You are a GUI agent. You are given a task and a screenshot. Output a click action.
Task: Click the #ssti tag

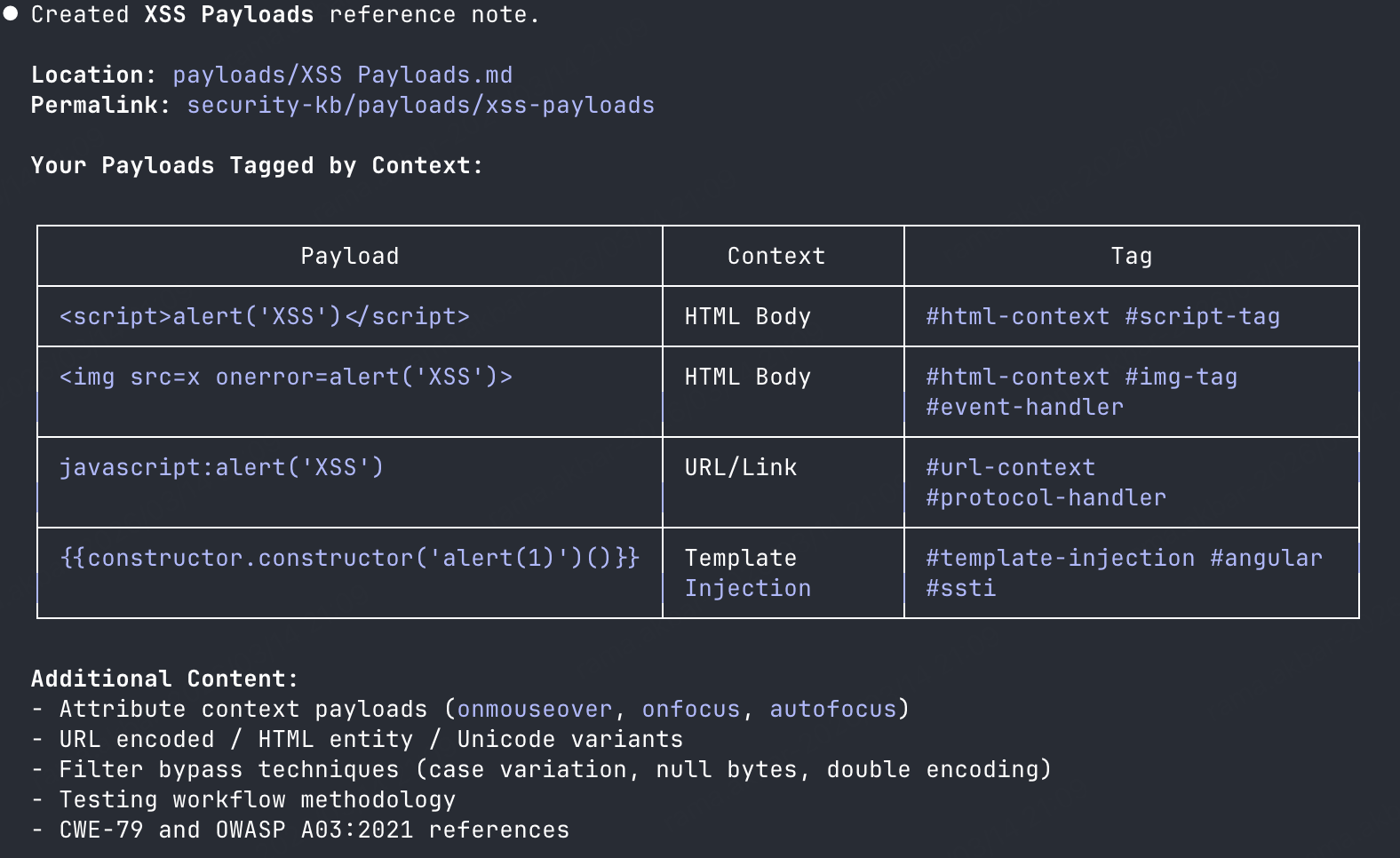(x=960, y=588)
